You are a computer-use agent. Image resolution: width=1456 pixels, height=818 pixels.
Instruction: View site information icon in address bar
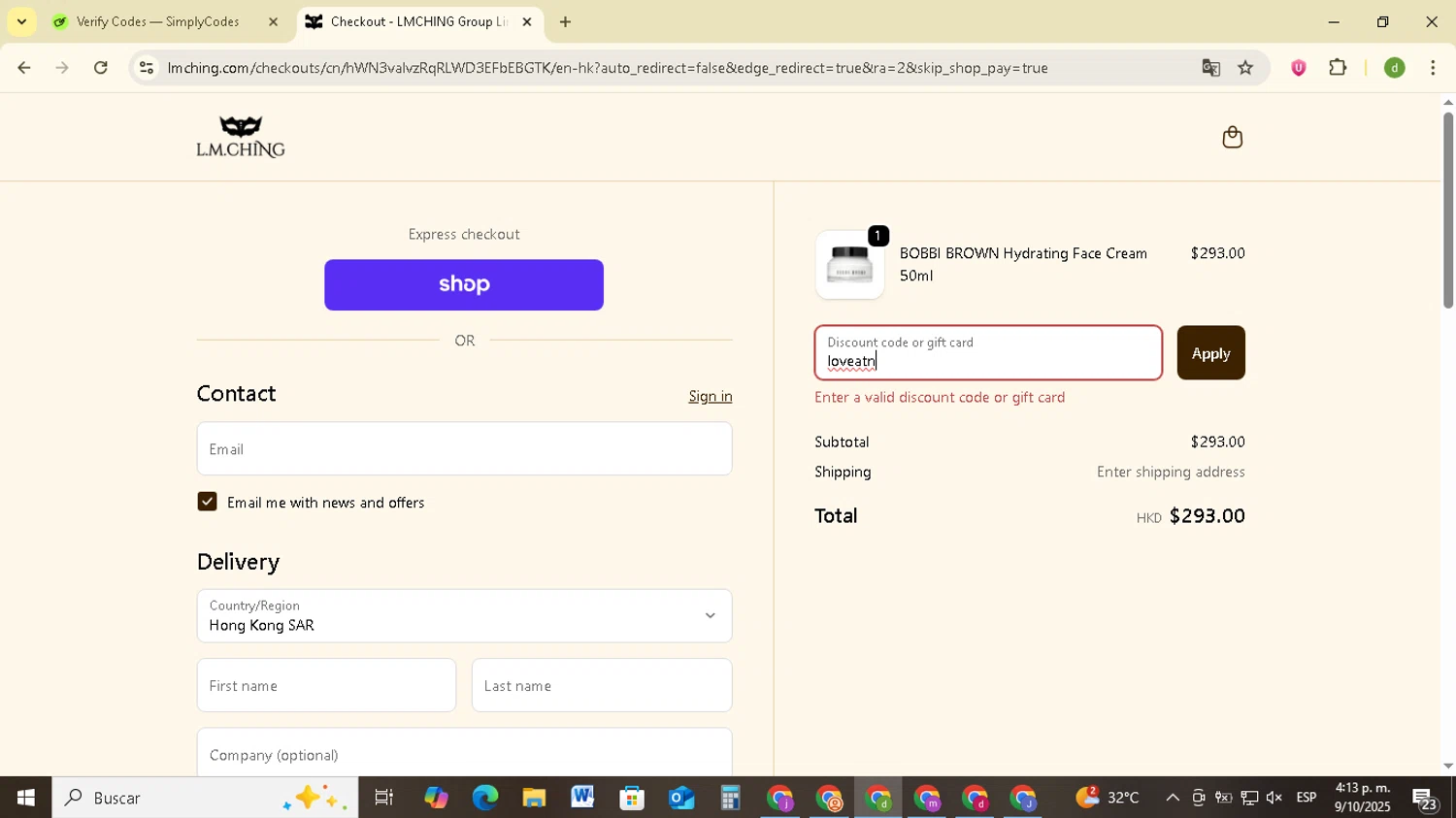[146, 68]
